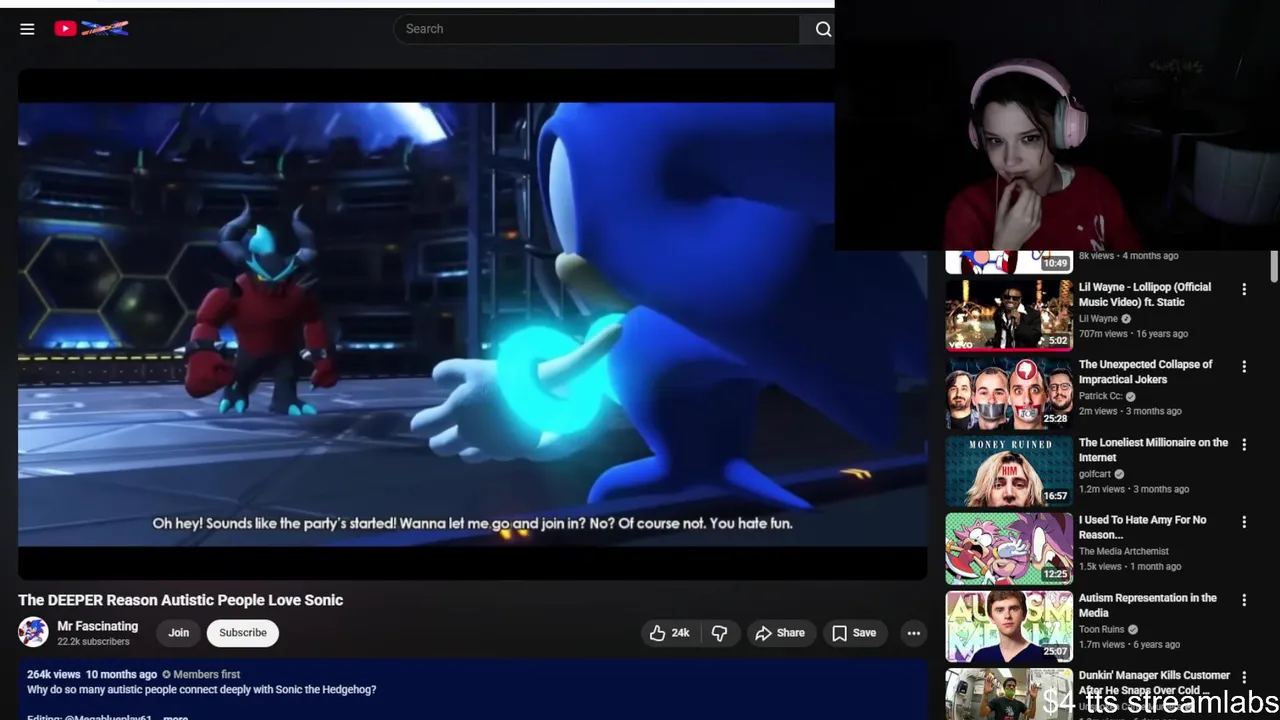Expand the description with ...more
This screenshot has width=1280, height=720.
(175, 717)
